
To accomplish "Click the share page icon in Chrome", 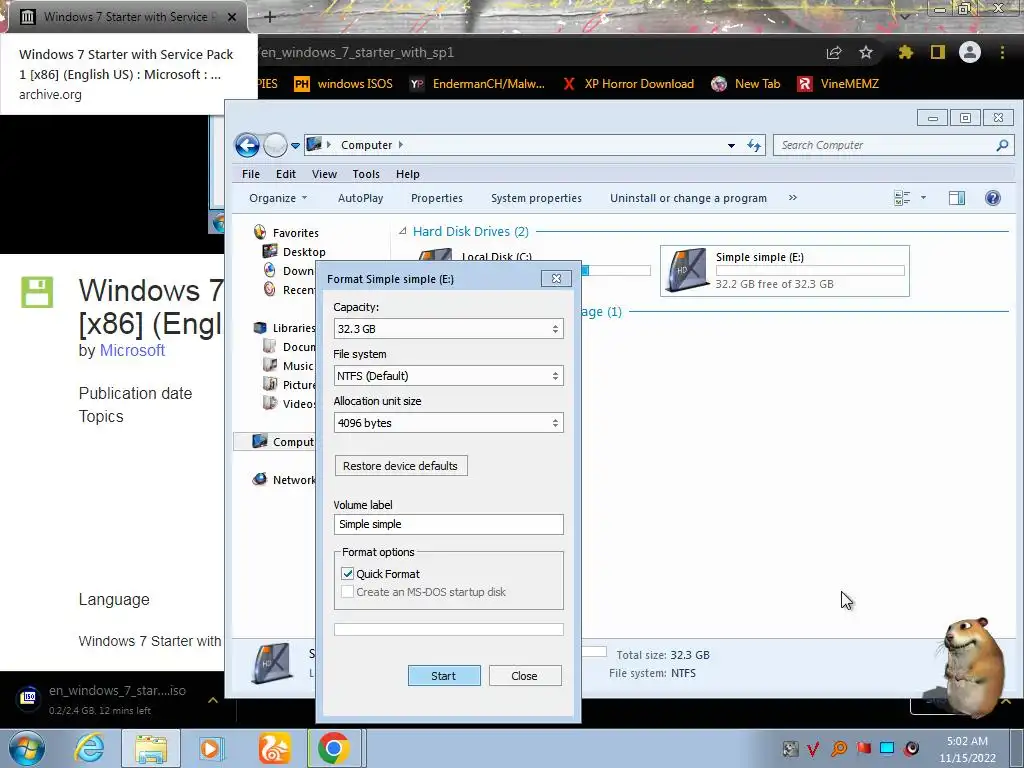I will tap(834, 52).
